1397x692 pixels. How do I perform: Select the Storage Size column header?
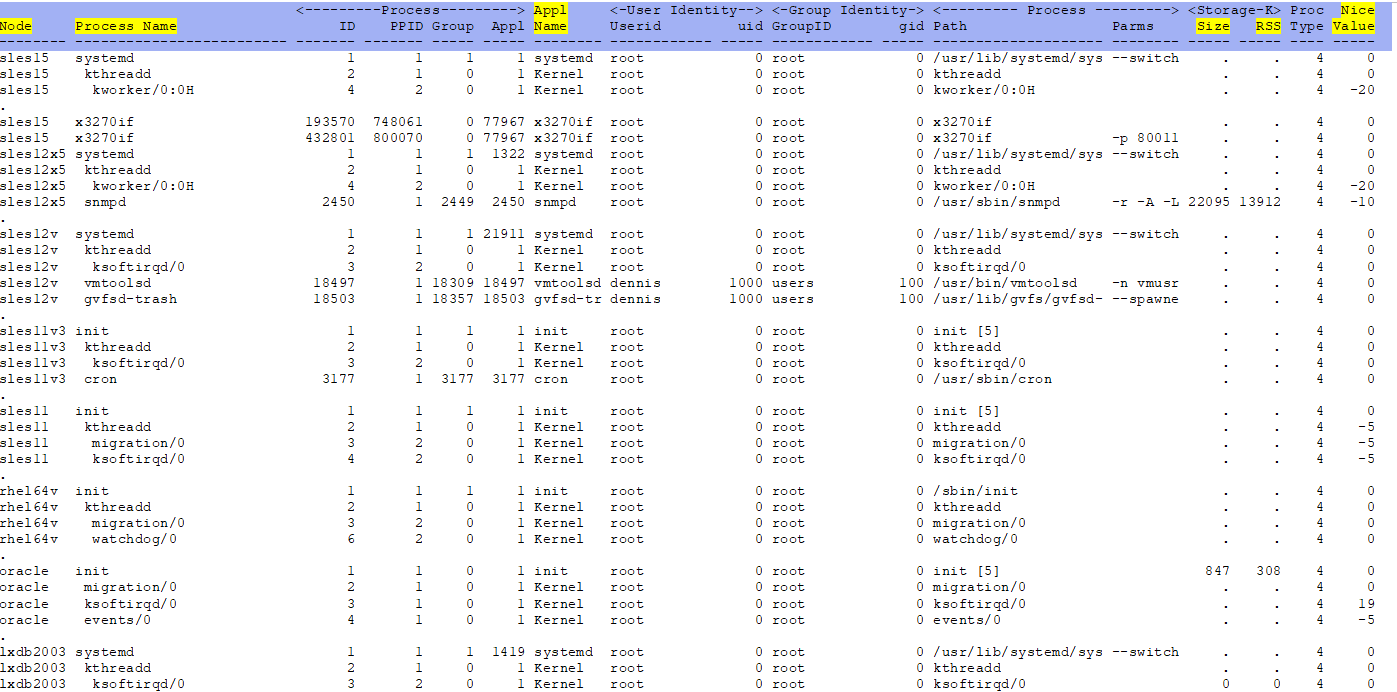coord(1212,26)
